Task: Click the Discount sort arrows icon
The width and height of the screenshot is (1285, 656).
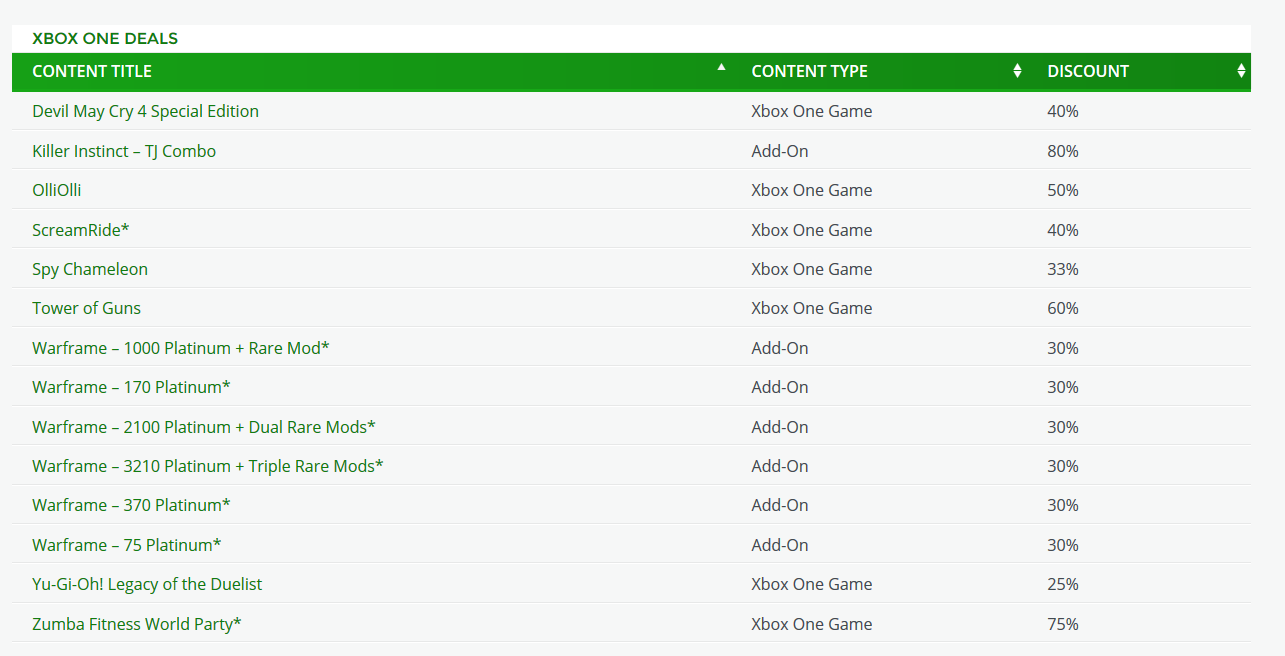Action: pyautogui.click(x=1241, y=71)
